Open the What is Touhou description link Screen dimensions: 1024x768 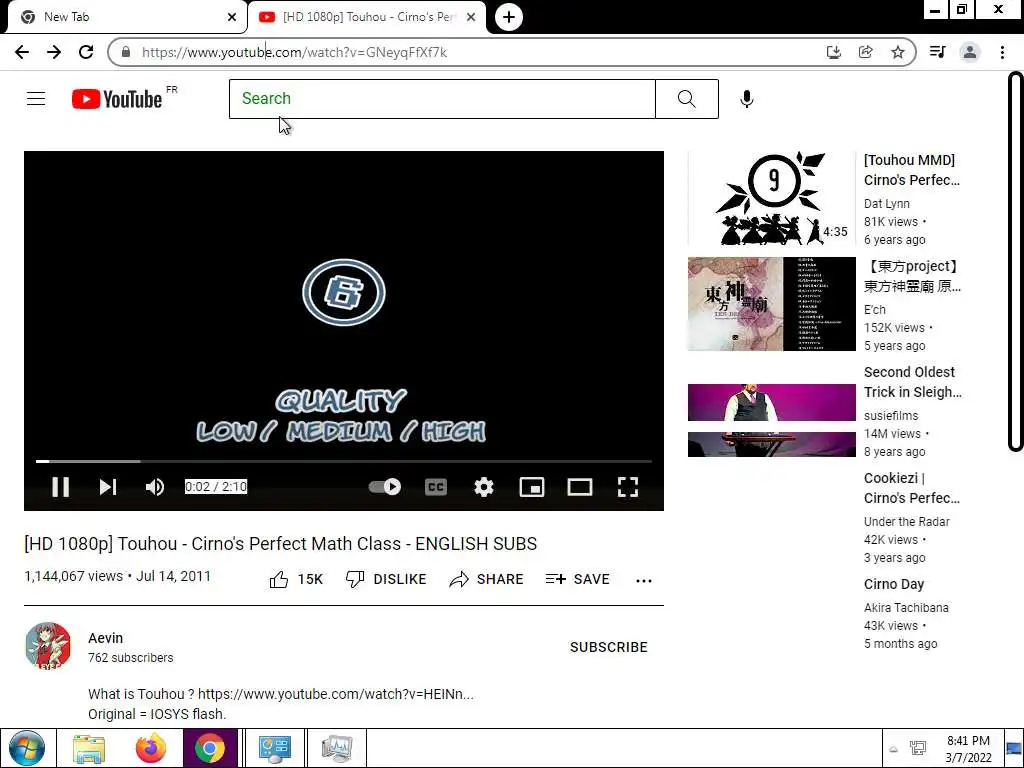point(336,694)
